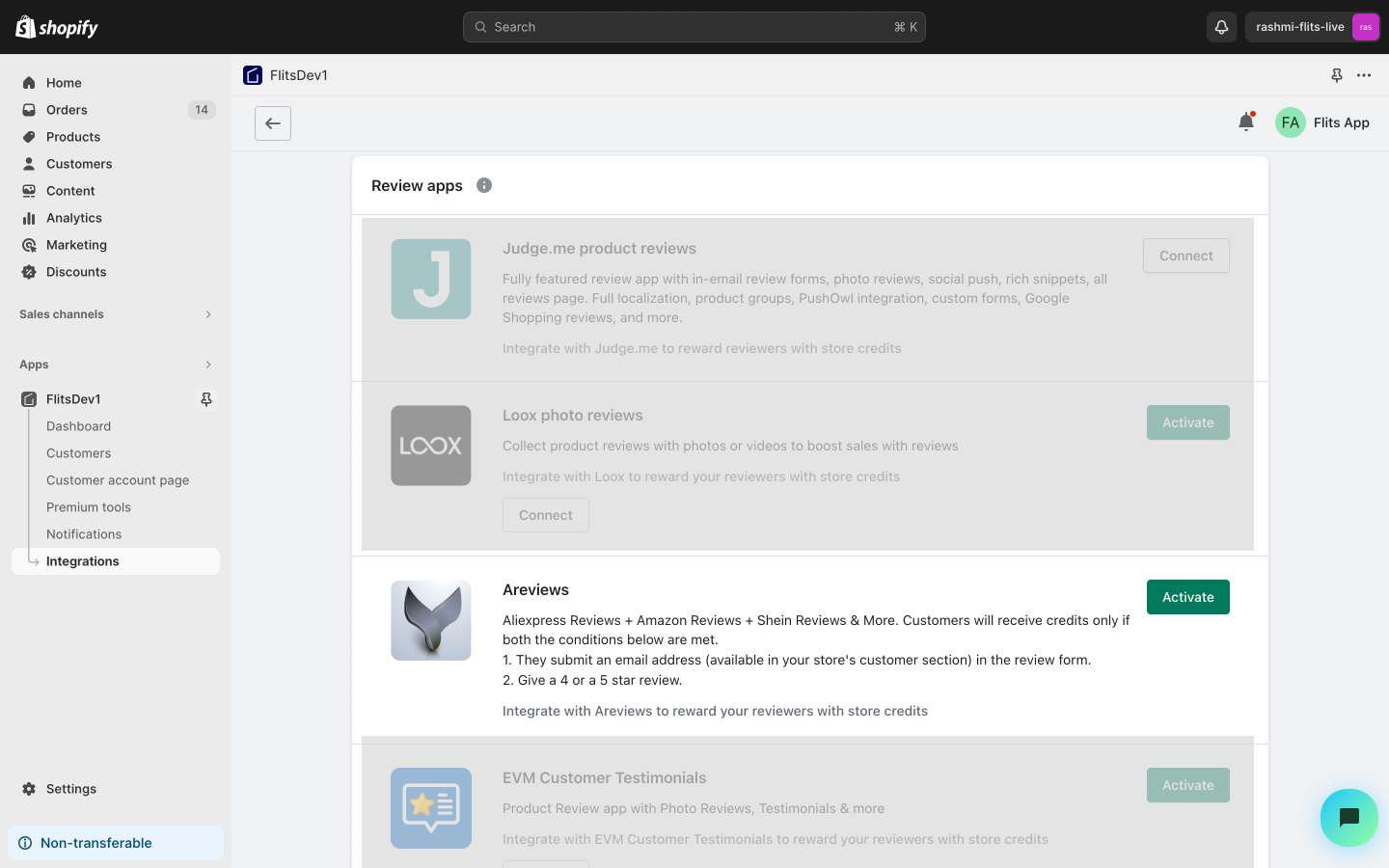Click the Flits App account name
This screenshot has width=1389, height=868.
[1342, 122]
